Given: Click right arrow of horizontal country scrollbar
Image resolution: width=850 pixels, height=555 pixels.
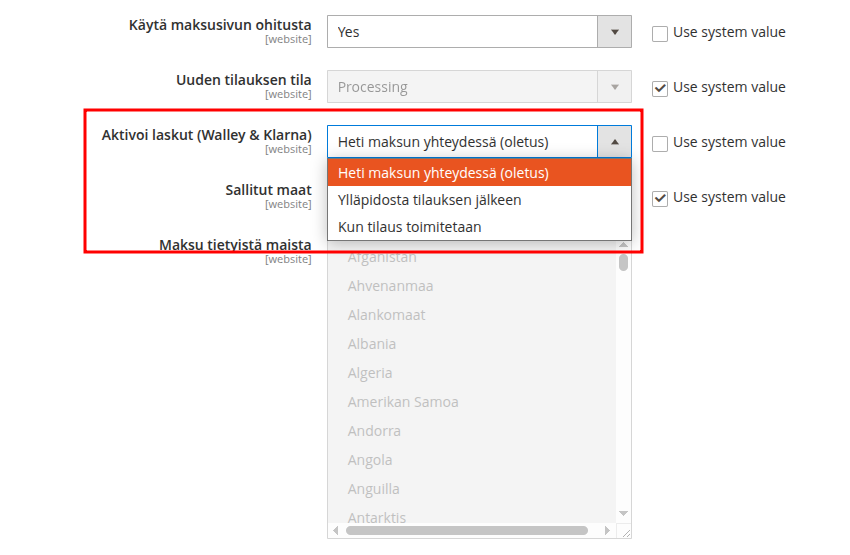Looking at the screenshot, I should pos(609,530).
